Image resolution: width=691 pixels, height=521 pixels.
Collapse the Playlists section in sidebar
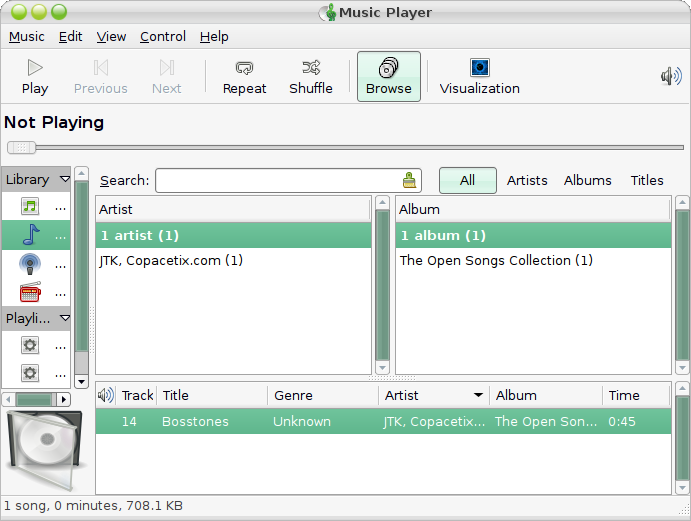tap(64, 318)
